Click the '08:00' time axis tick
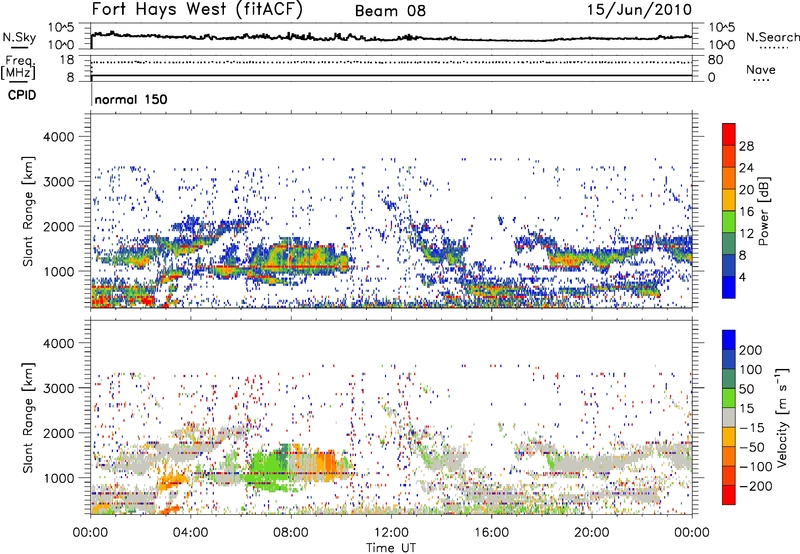Viewport: 800px width, 554px height. pos(291,533)
